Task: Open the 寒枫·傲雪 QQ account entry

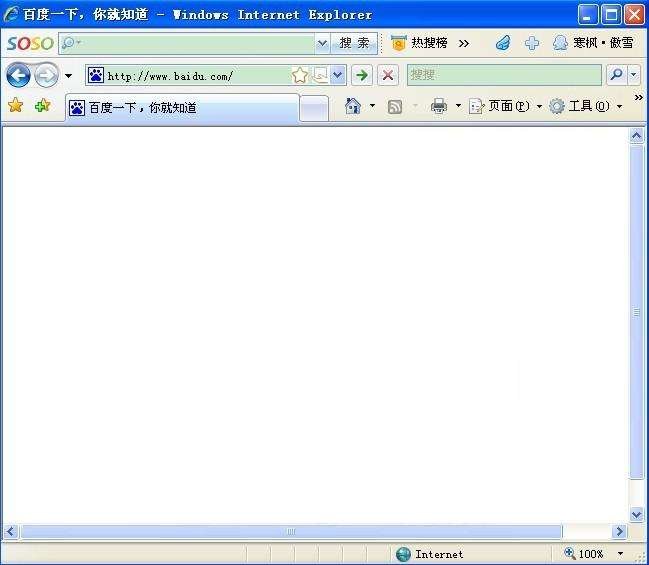Action: tap(593, 43)
